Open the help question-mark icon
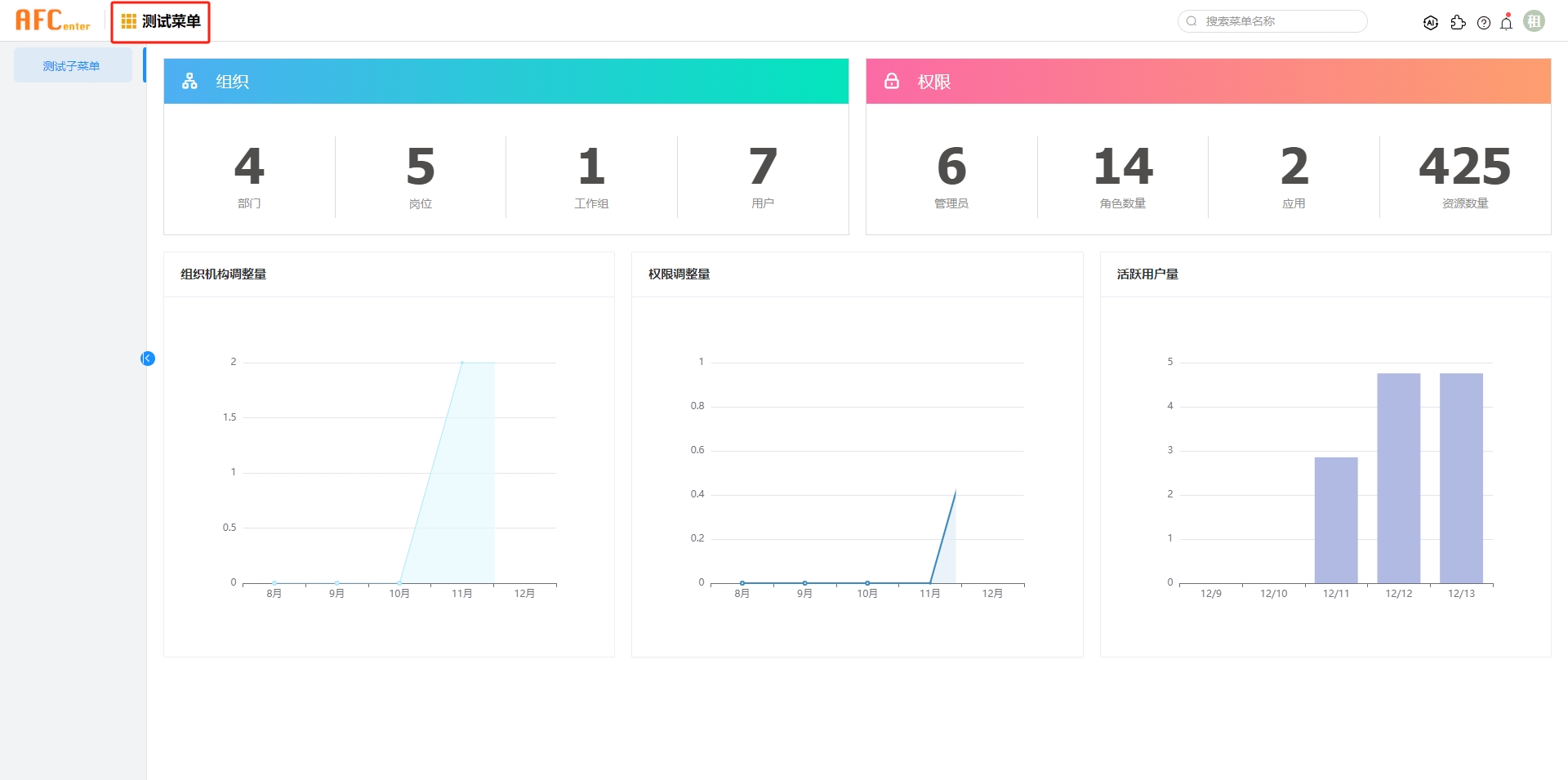This screenshot has height=780, width=1568. coord(1484,23)
